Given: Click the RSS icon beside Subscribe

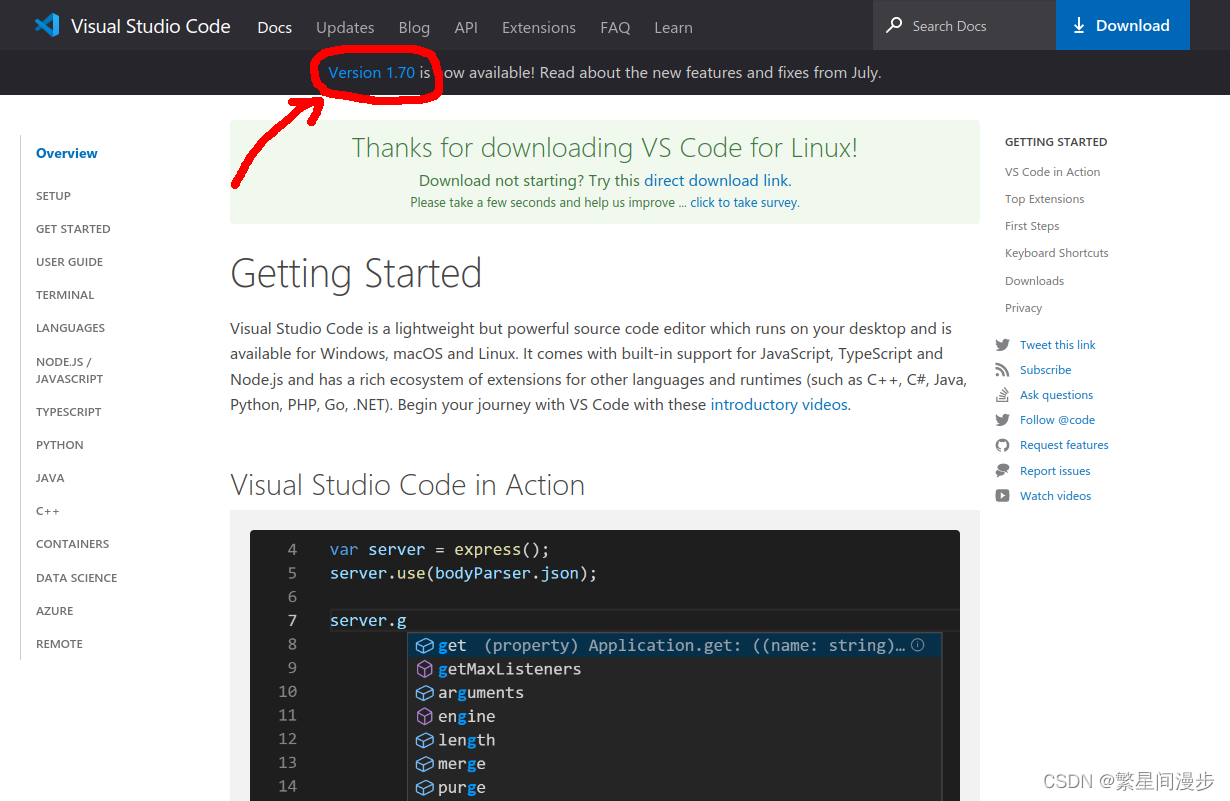Looking at the screenshot, I should 1002,370.
